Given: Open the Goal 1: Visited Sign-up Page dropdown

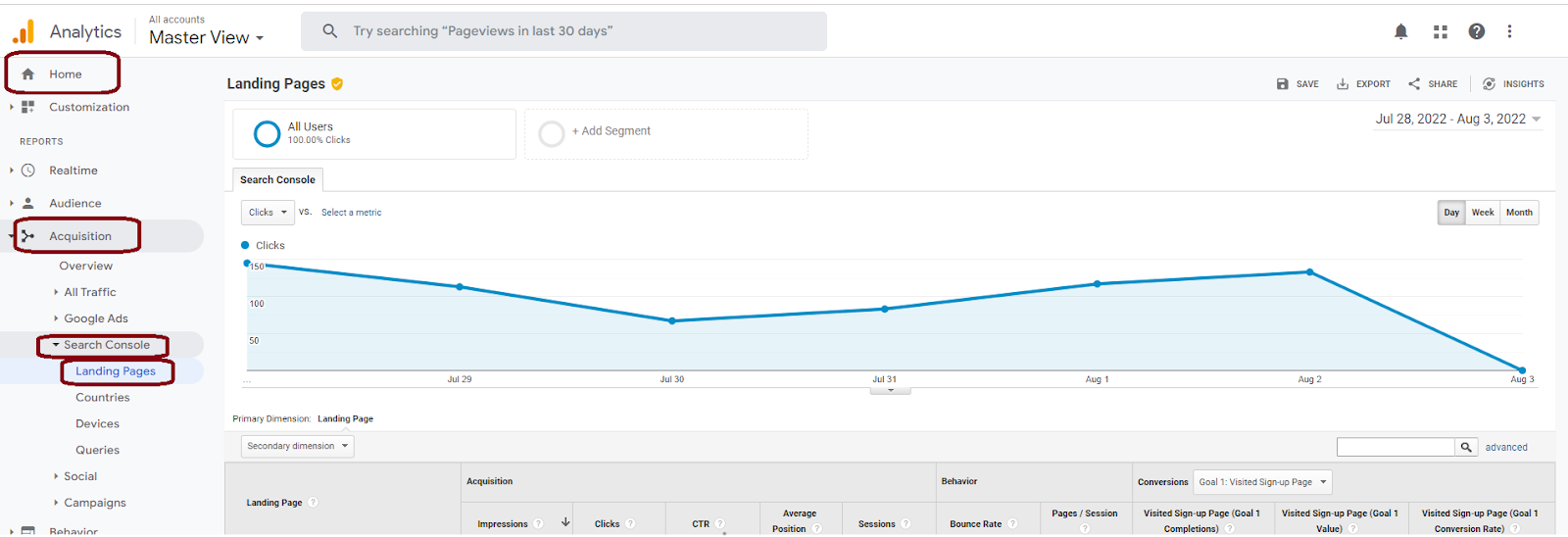Looking at the screenshot, I should pyautogui.click(x=1262, y=482).
